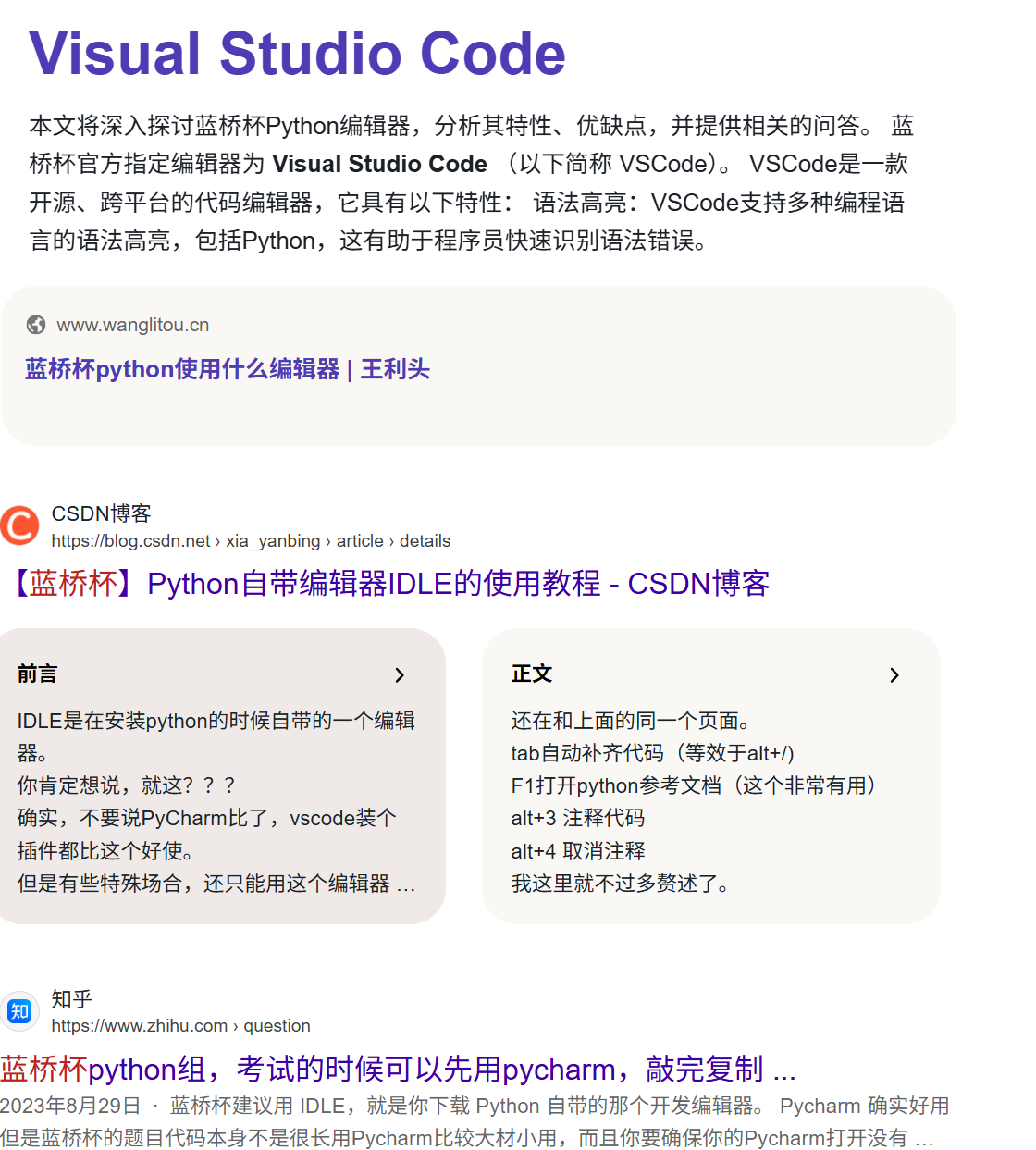Click the www.zhihu.com question breadcrumb URL
Viewport: 1036px width, 1150px height.
coord(180,1026)
